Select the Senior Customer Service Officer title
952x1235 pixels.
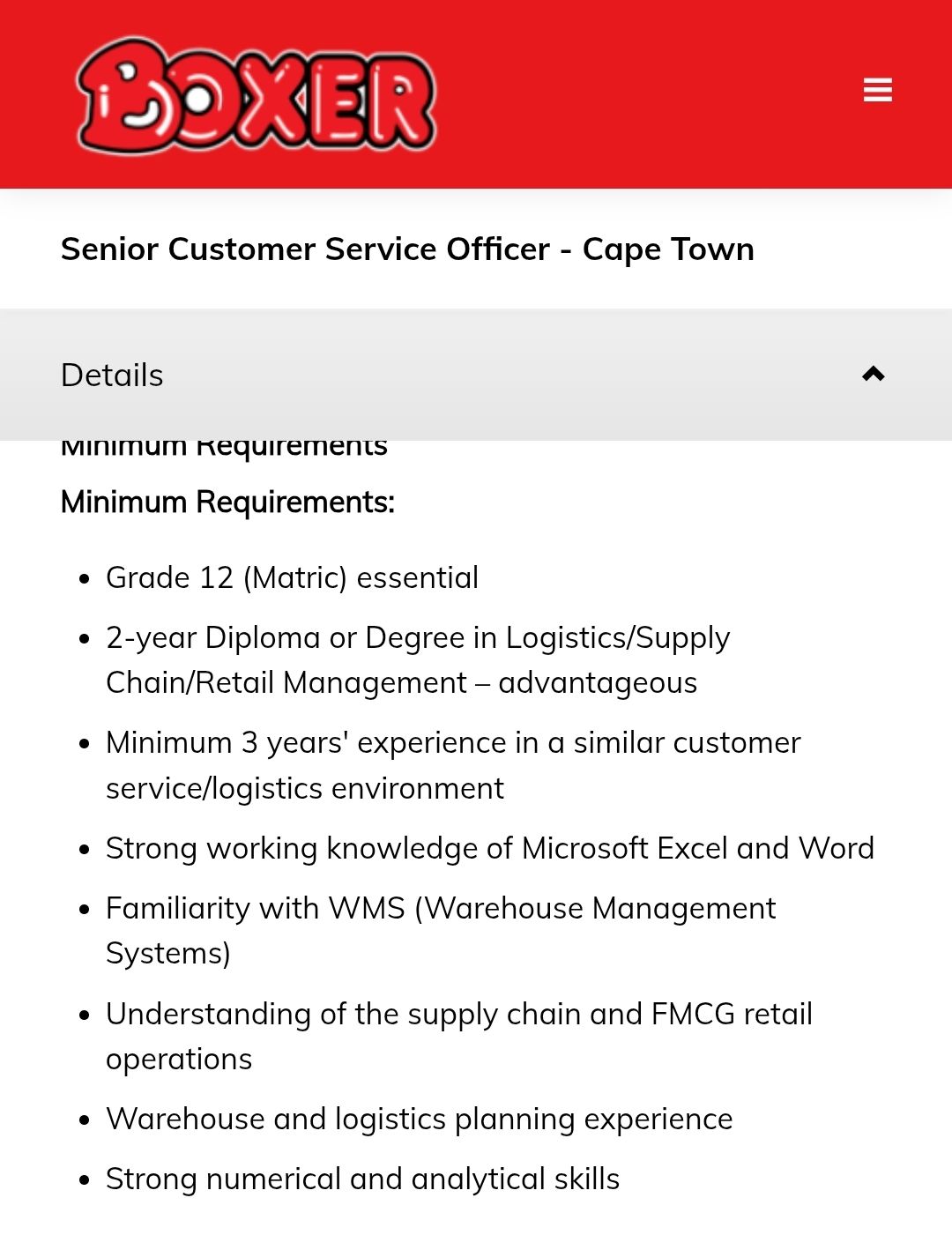(407, 249)
